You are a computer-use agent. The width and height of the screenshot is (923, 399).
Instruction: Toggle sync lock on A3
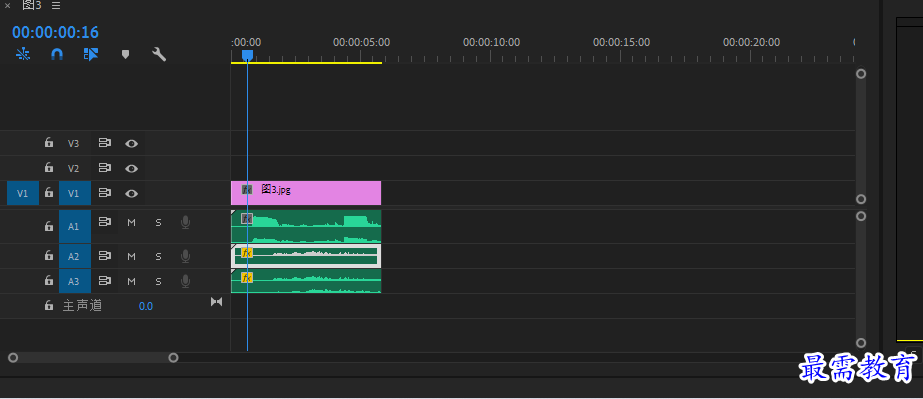point(105,281)
